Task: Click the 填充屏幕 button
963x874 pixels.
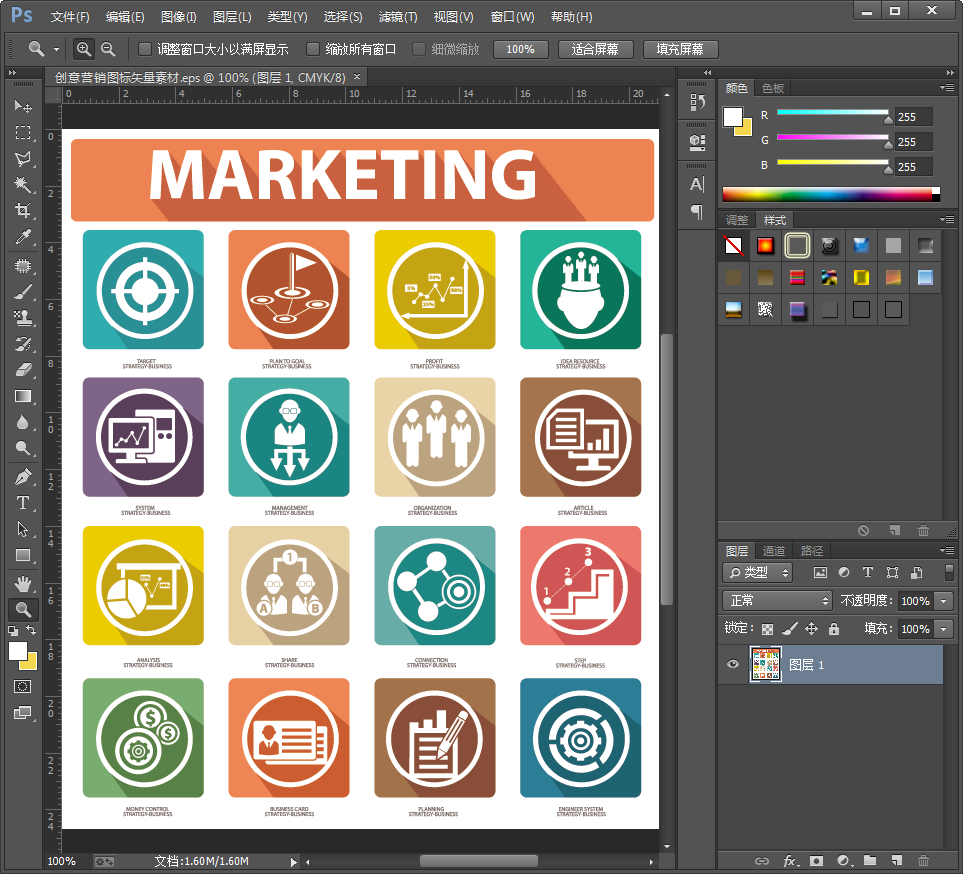Action: click(679, 49)
